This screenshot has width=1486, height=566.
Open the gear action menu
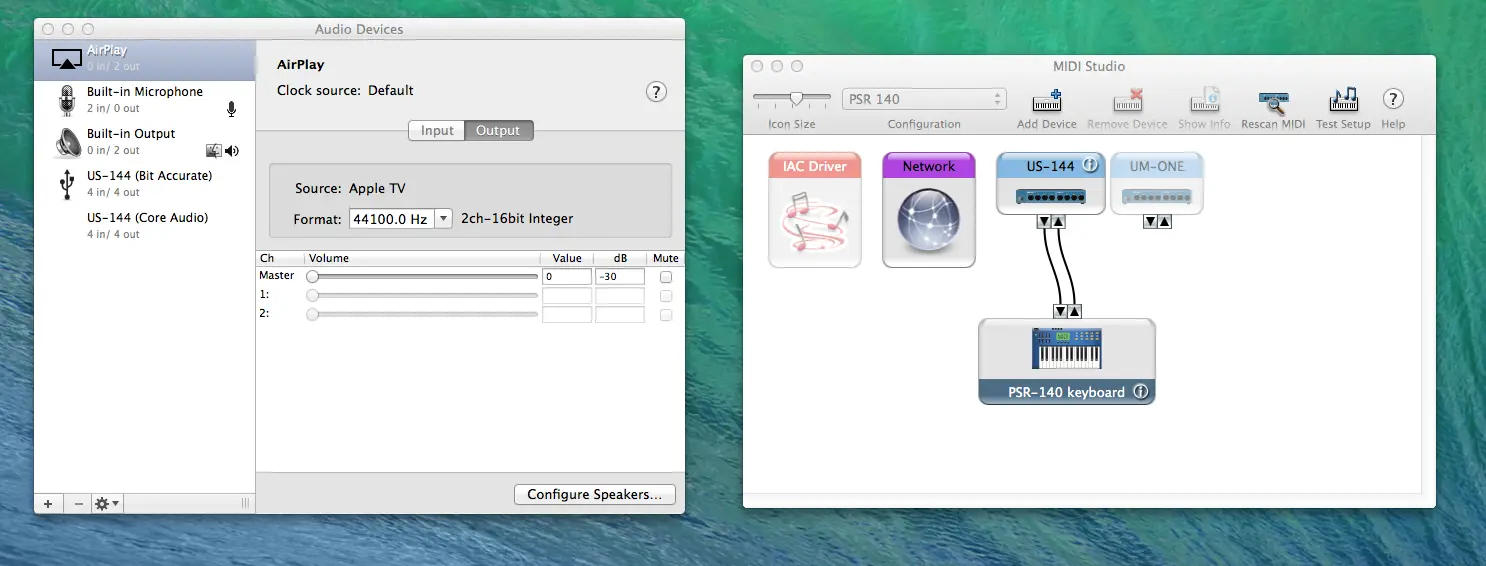click(x=107, y=504)
